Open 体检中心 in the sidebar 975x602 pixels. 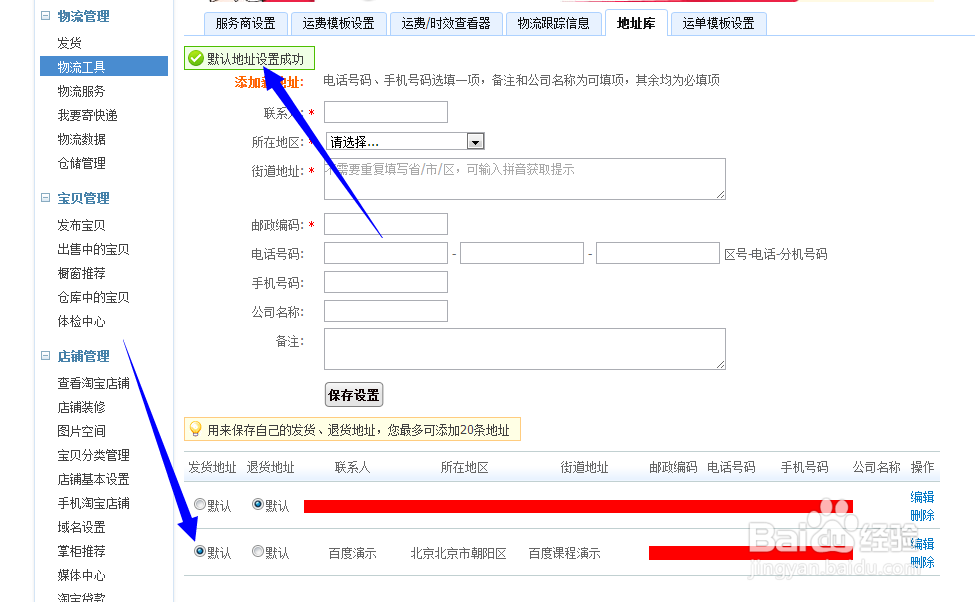pyautogui.click(x=79, y=321)
